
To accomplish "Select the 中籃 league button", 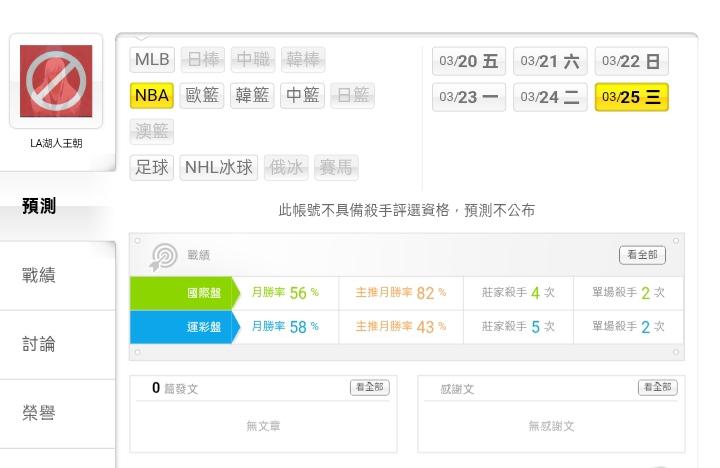I will click(x=302, y=95).
